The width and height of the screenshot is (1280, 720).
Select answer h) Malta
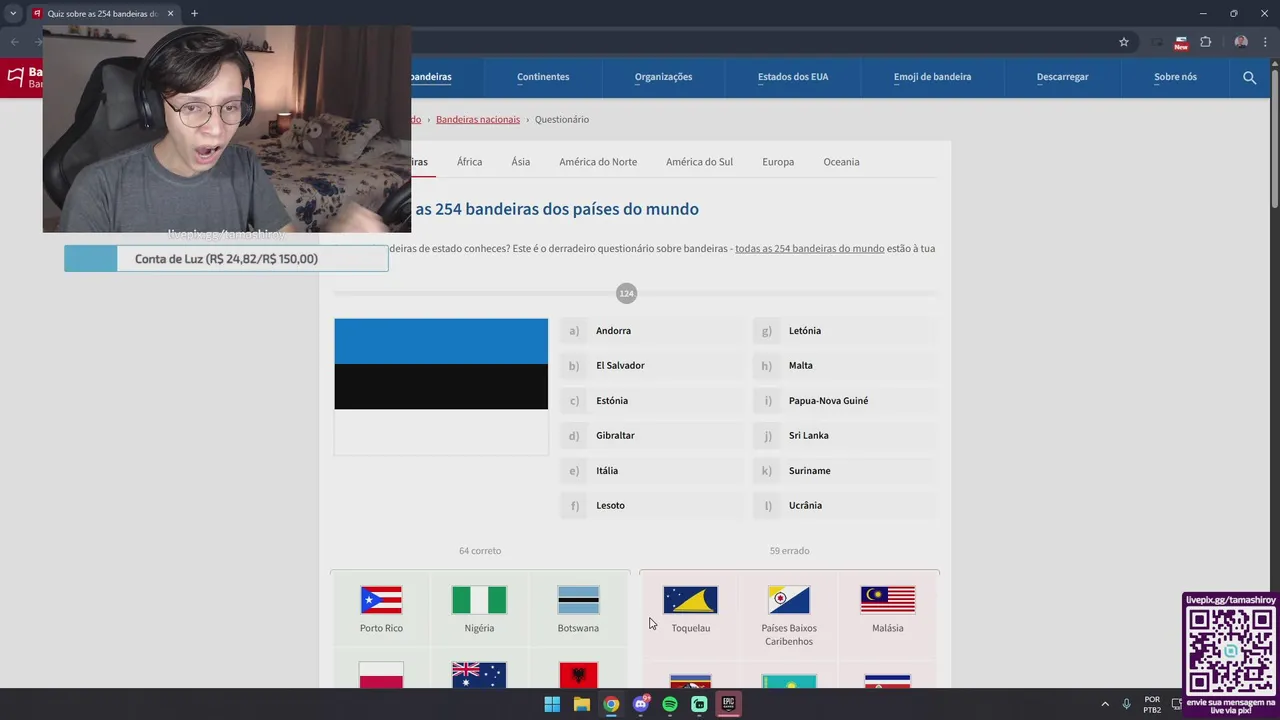845,366
